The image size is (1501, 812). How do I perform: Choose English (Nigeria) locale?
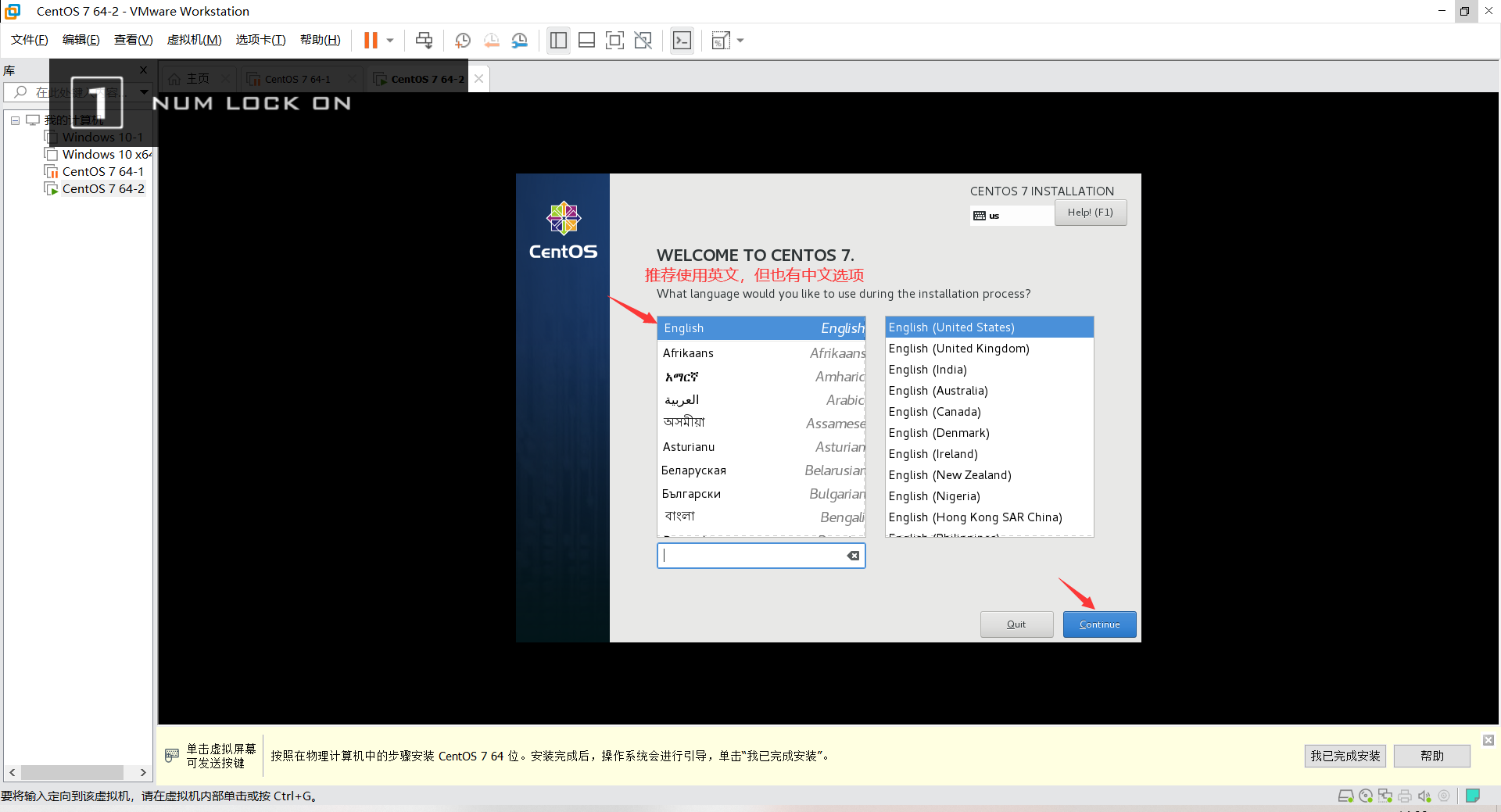coord(989,496)
